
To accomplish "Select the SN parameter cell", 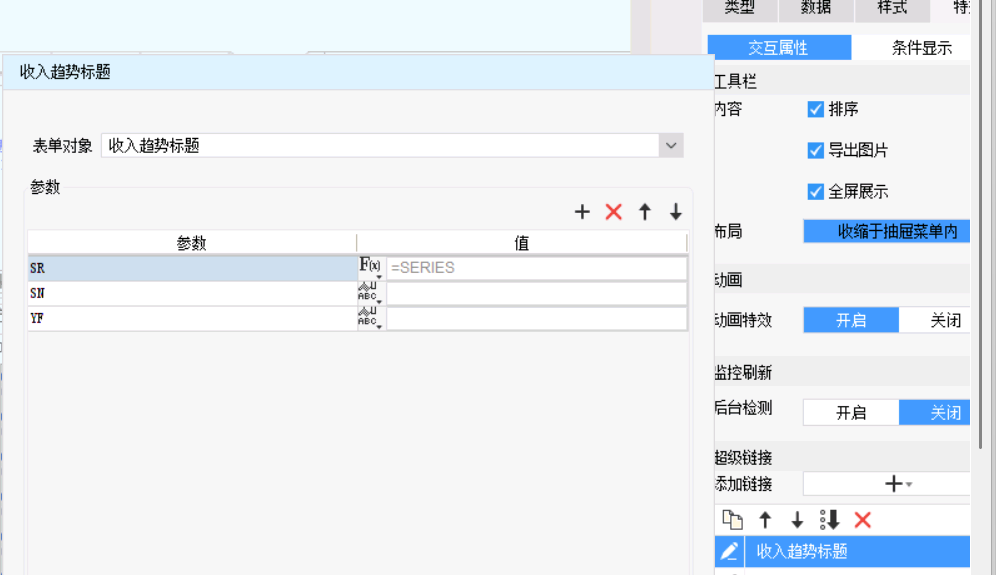I will point(192,293).
